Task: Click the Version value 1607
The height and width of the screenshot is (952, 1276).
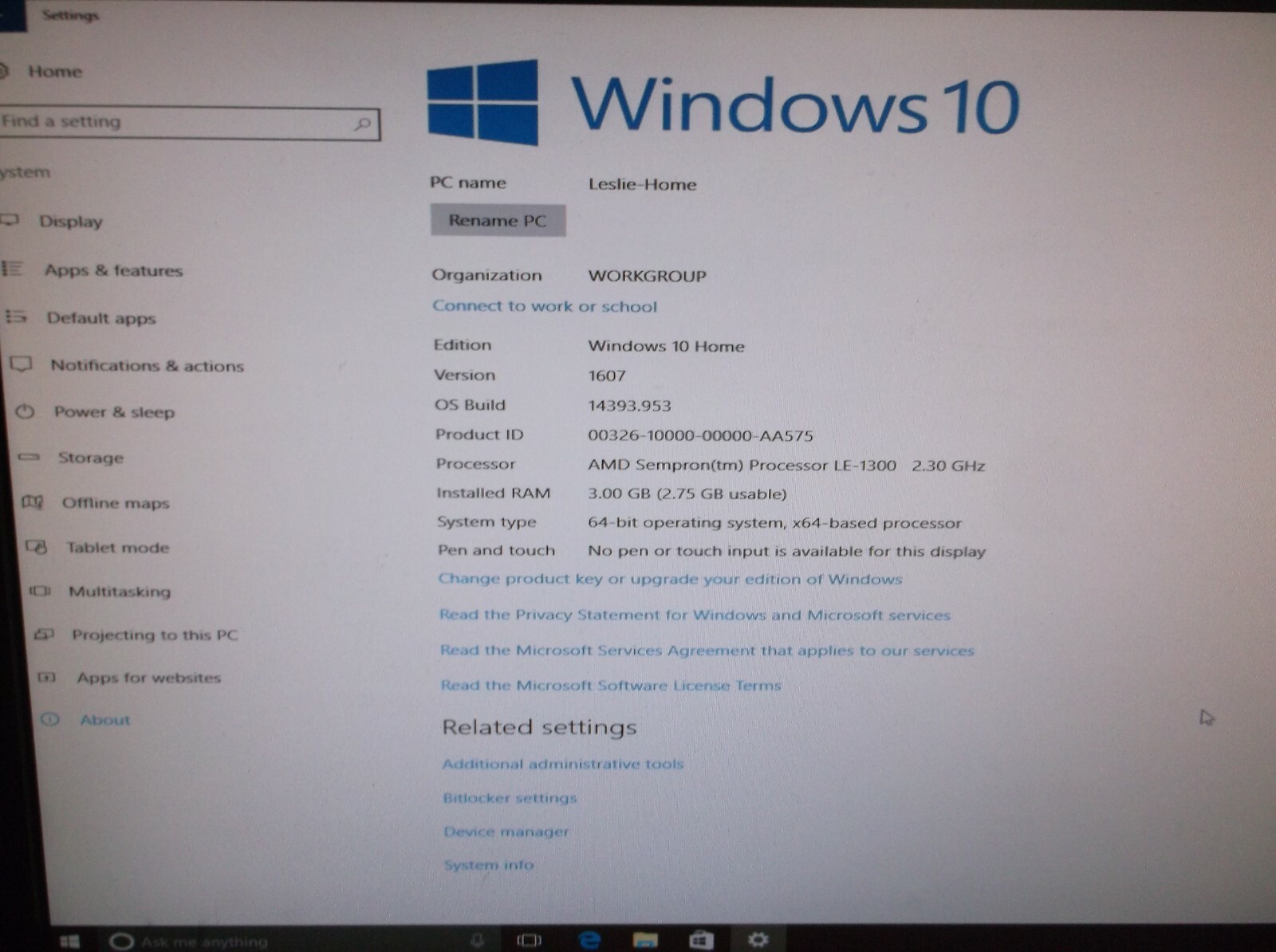Action: 607,376
